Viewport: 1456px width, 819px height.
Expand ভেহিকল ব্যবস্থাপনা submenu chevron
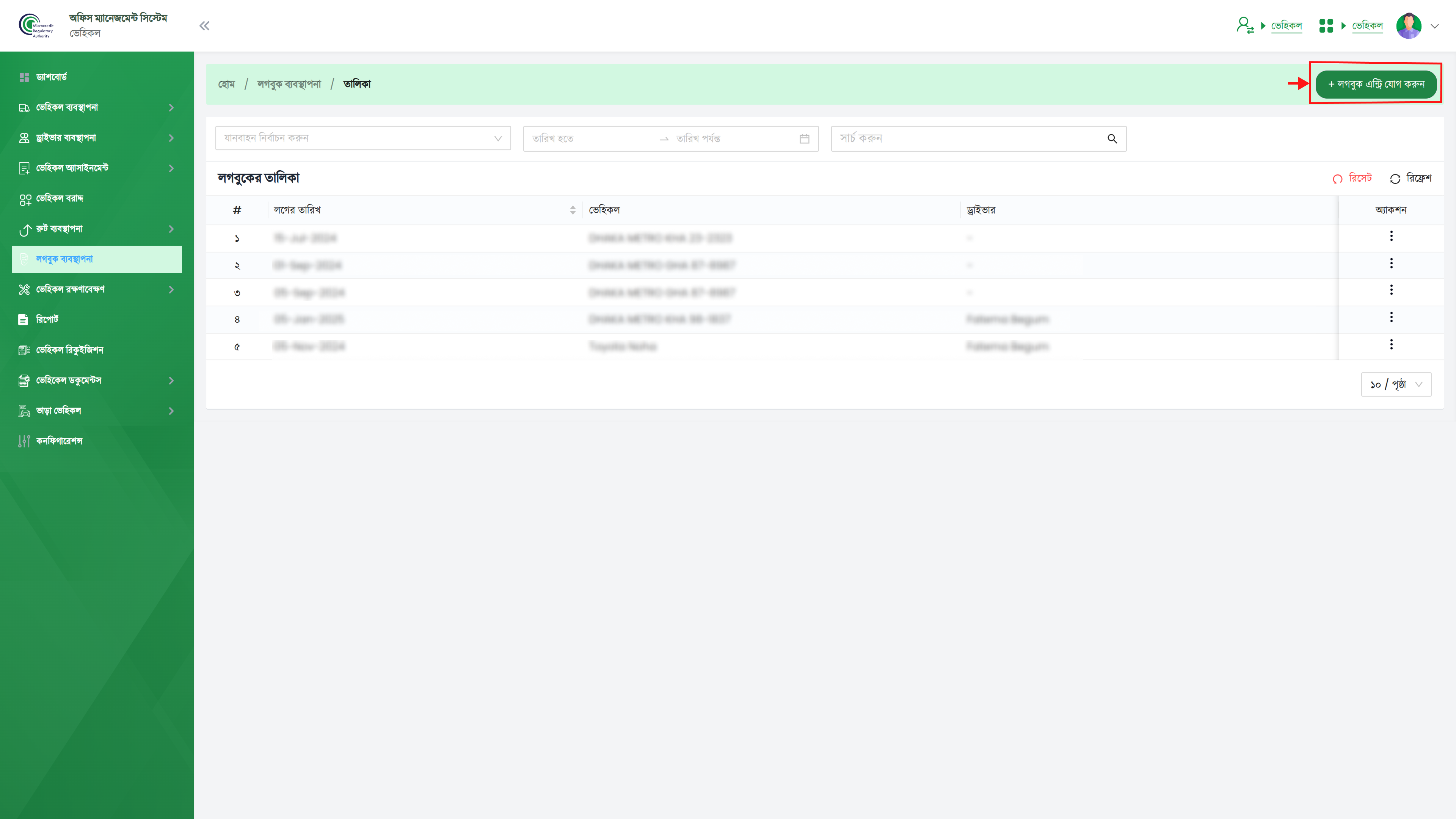click(x=171, y=107)
